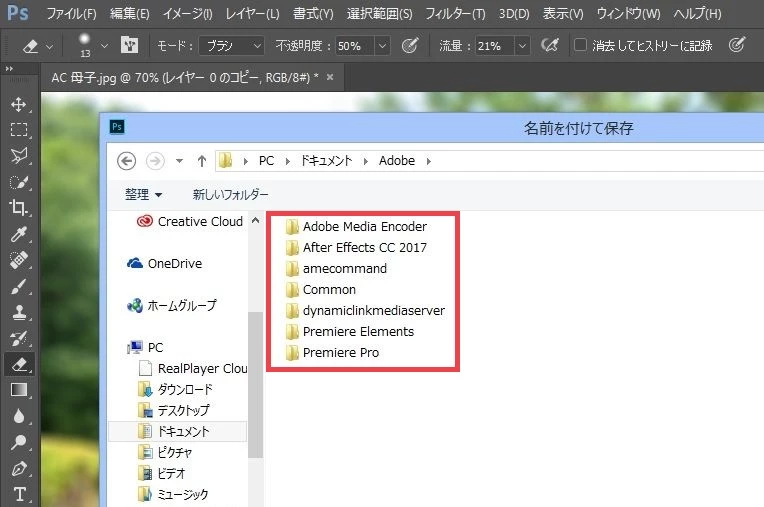Open the レイヤー(L) menu

pos(252,13)
